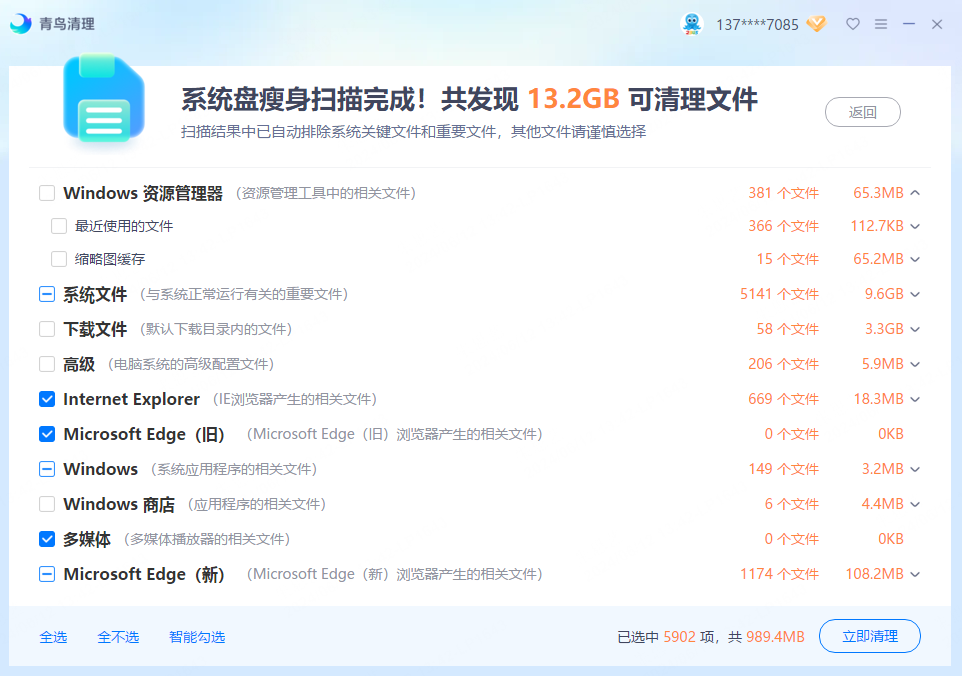Open the hamburger main menu icon
The width and height of the screenshot is (962, 676).
click(x=881, y=24)
